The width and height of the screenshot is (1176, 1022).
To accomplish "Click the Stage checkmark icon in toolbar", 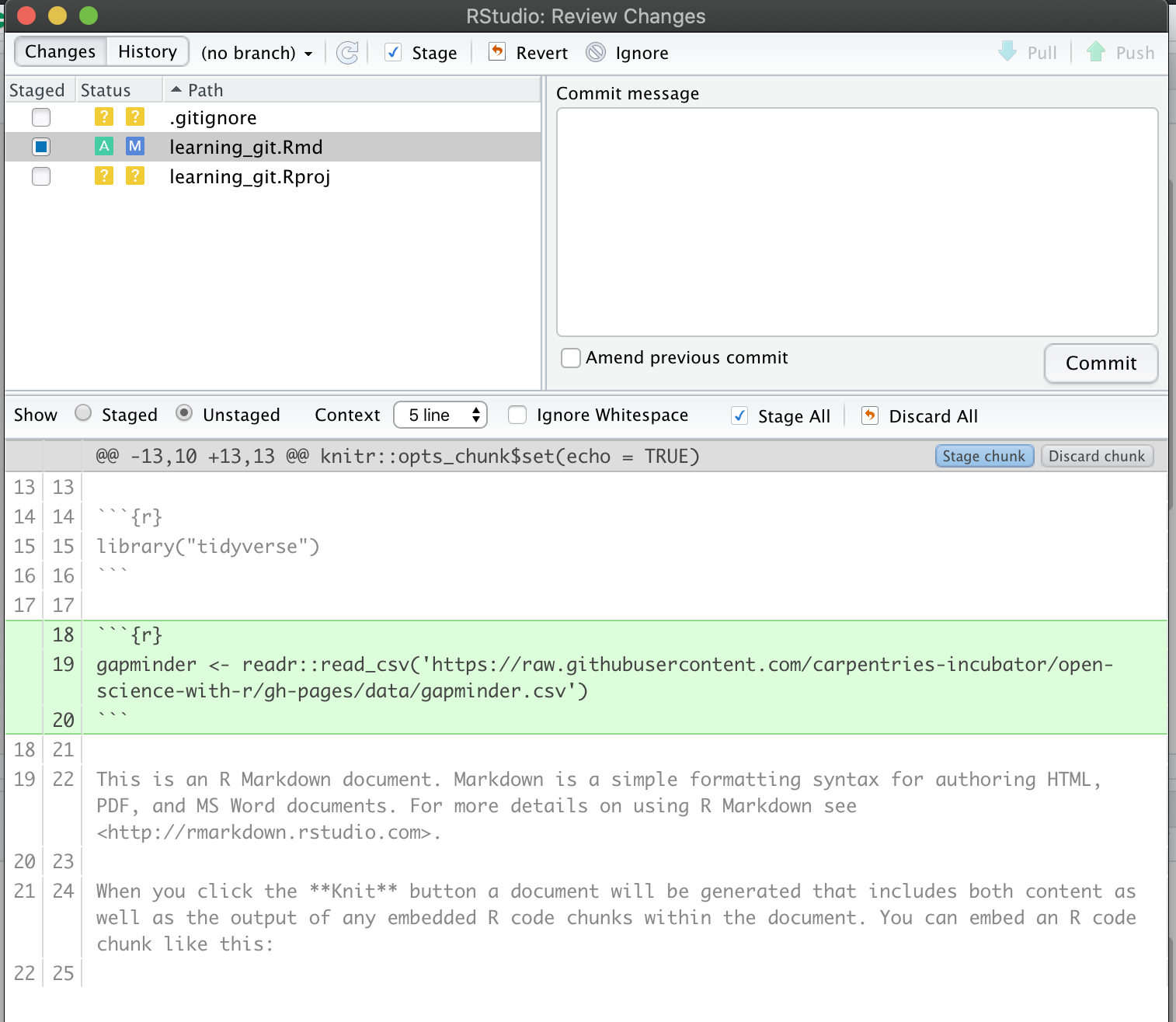I will pos(394,52).
